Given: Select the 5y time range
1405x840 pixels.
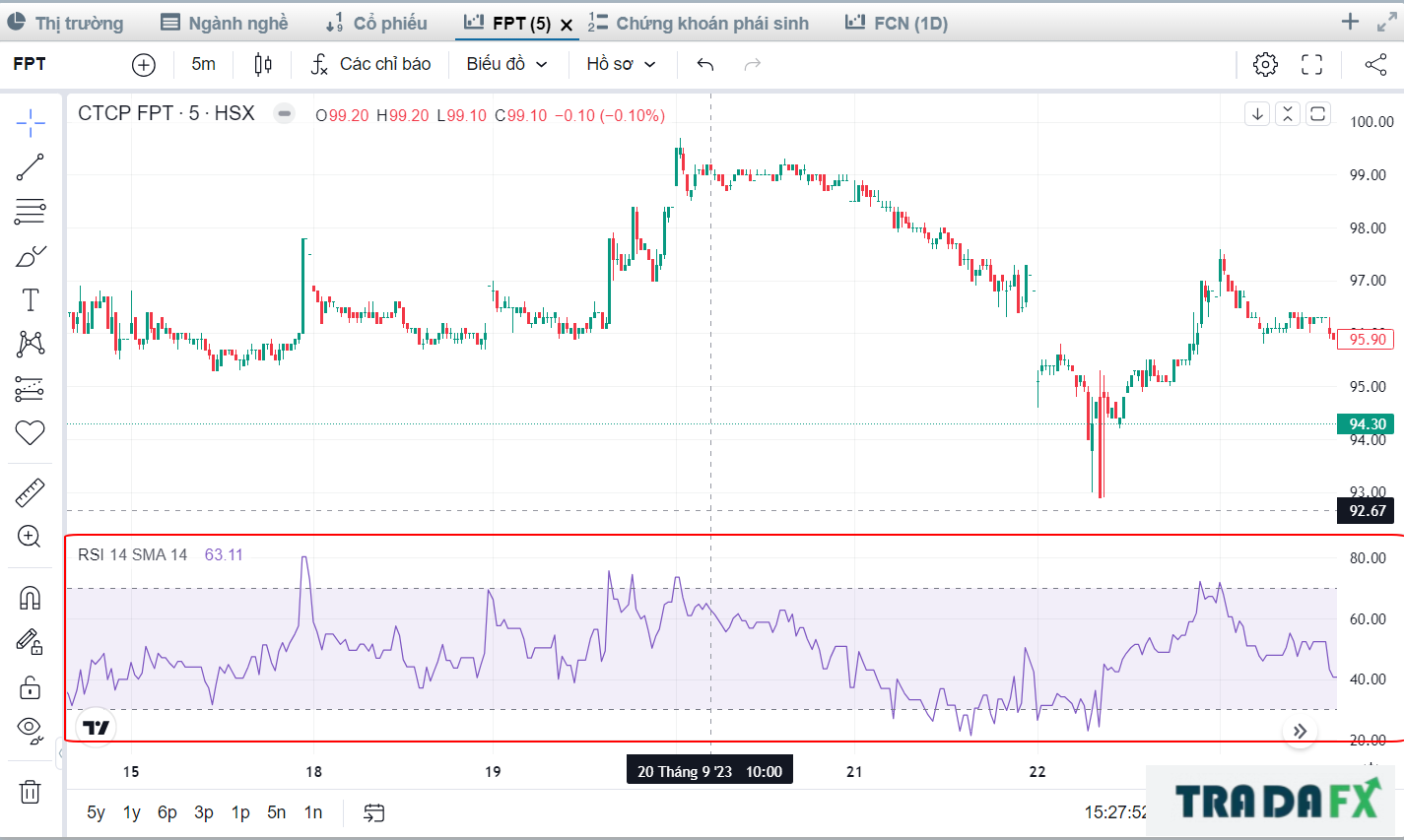Looking at the screenshot, I should pos(96,812).
